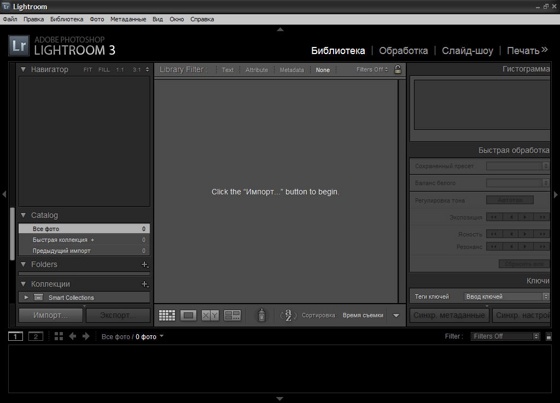
Task: Create a collection with the Коллекции plus icon
Action: (145, 284)
